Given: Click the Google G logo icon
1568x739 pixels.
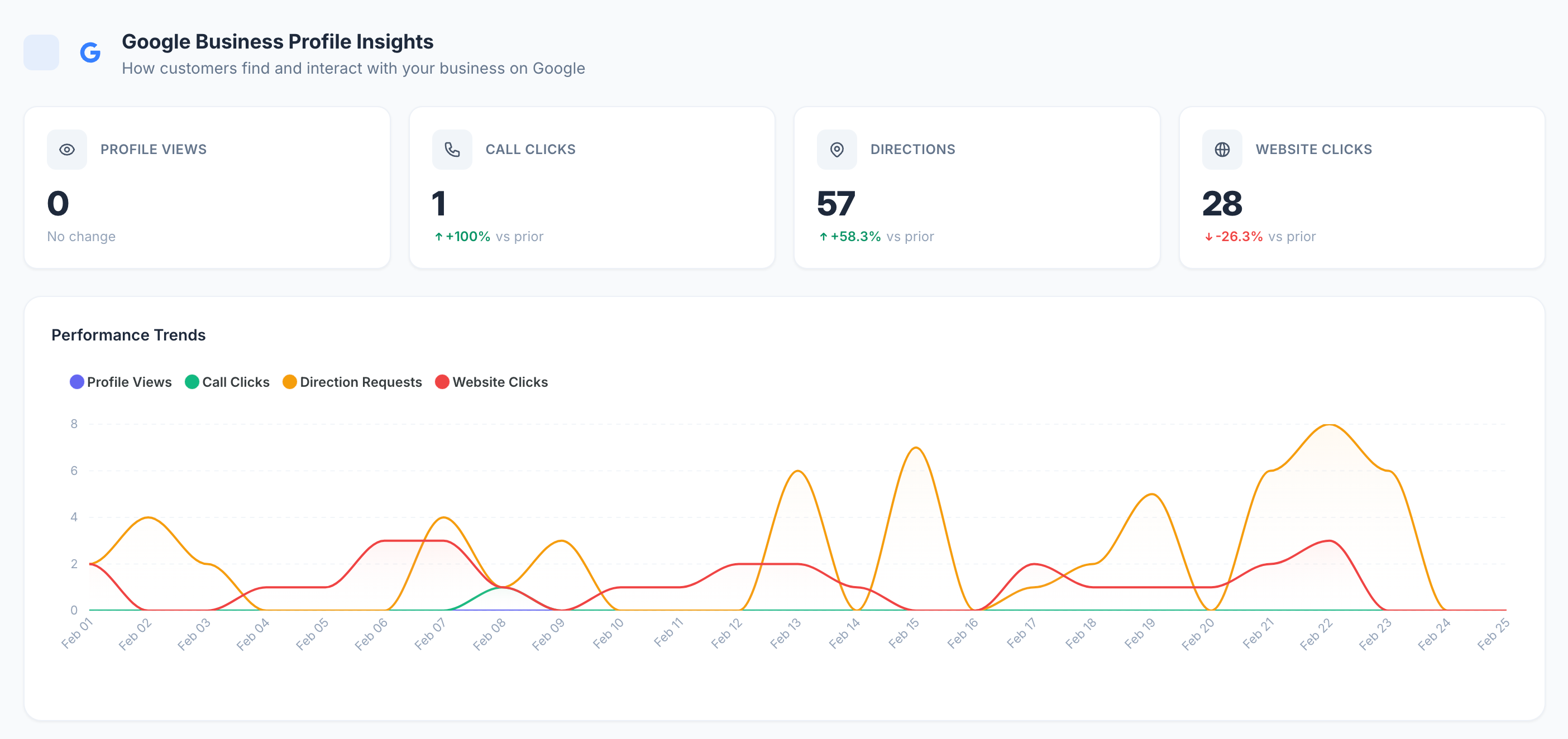Looking at the screenshot, I should click(x=90, y=53).
